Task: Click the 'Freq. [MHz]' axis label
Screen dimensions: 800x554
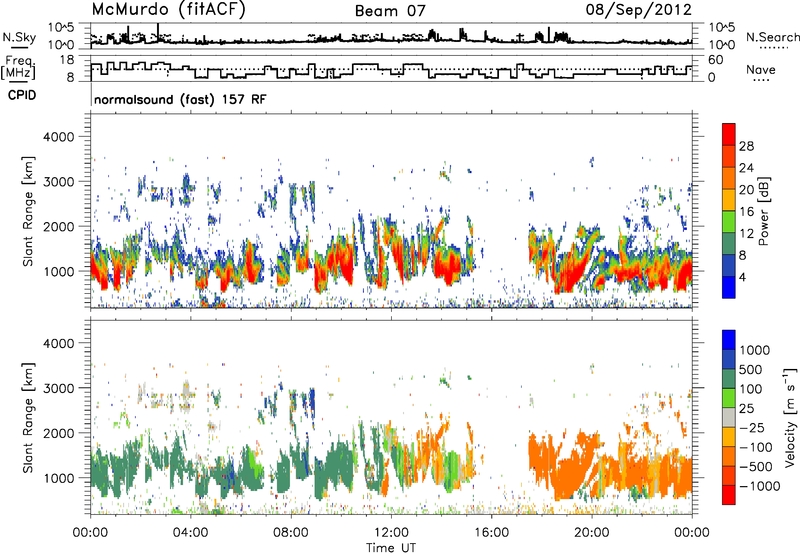Action: tap(19, 68)
